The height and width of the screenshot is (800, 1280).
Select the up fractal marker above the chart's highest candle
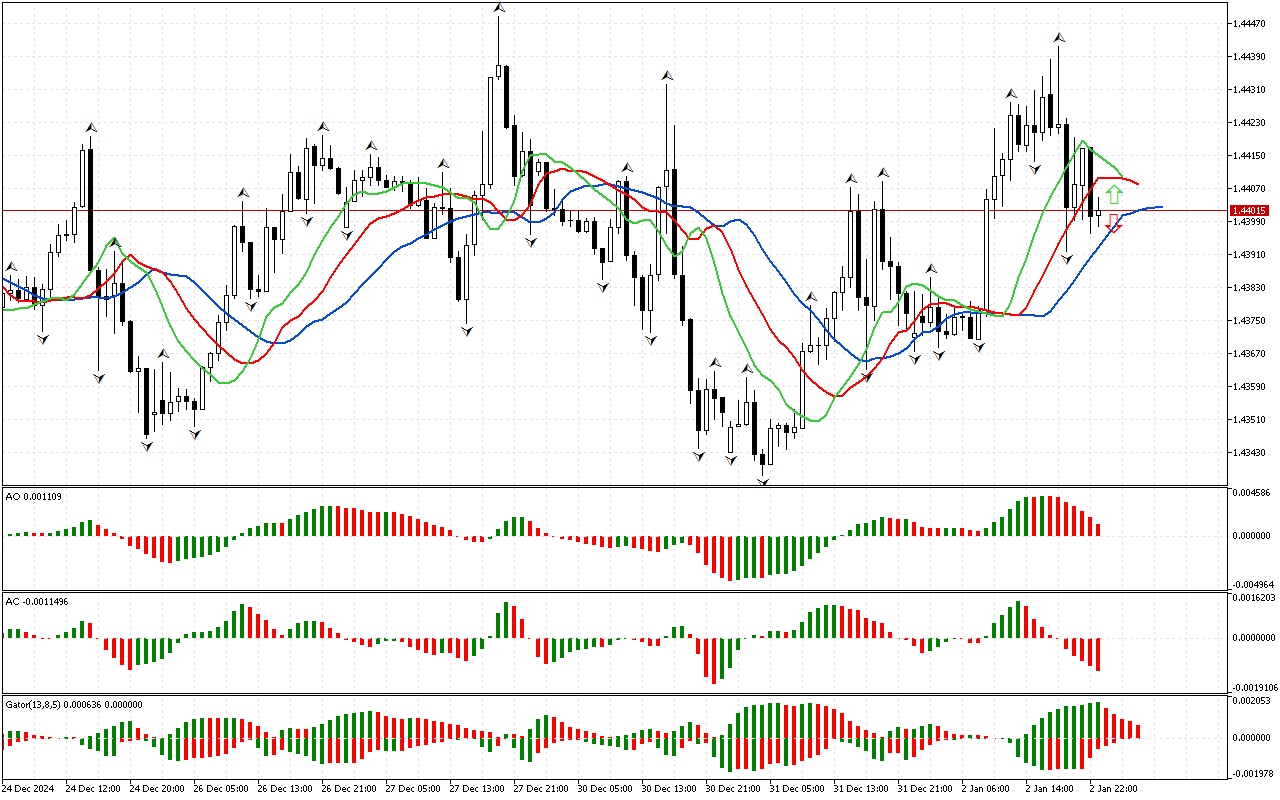498,8
